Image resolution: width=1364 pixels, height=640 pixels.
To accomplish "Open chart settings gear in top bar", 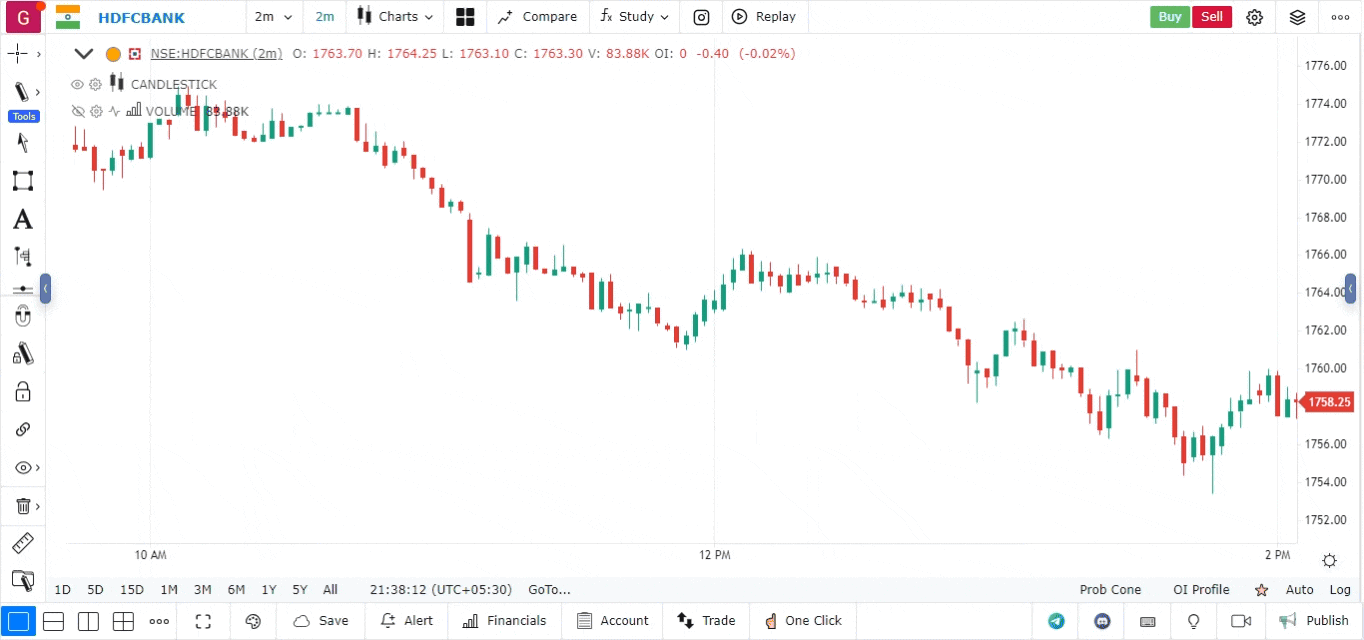I will (x=1255, y=17).
